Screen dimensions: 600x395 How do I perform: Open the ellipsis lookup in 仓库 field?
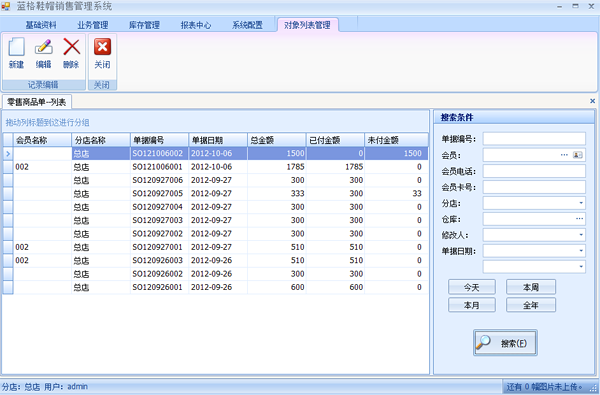click(x=579, y=219)
